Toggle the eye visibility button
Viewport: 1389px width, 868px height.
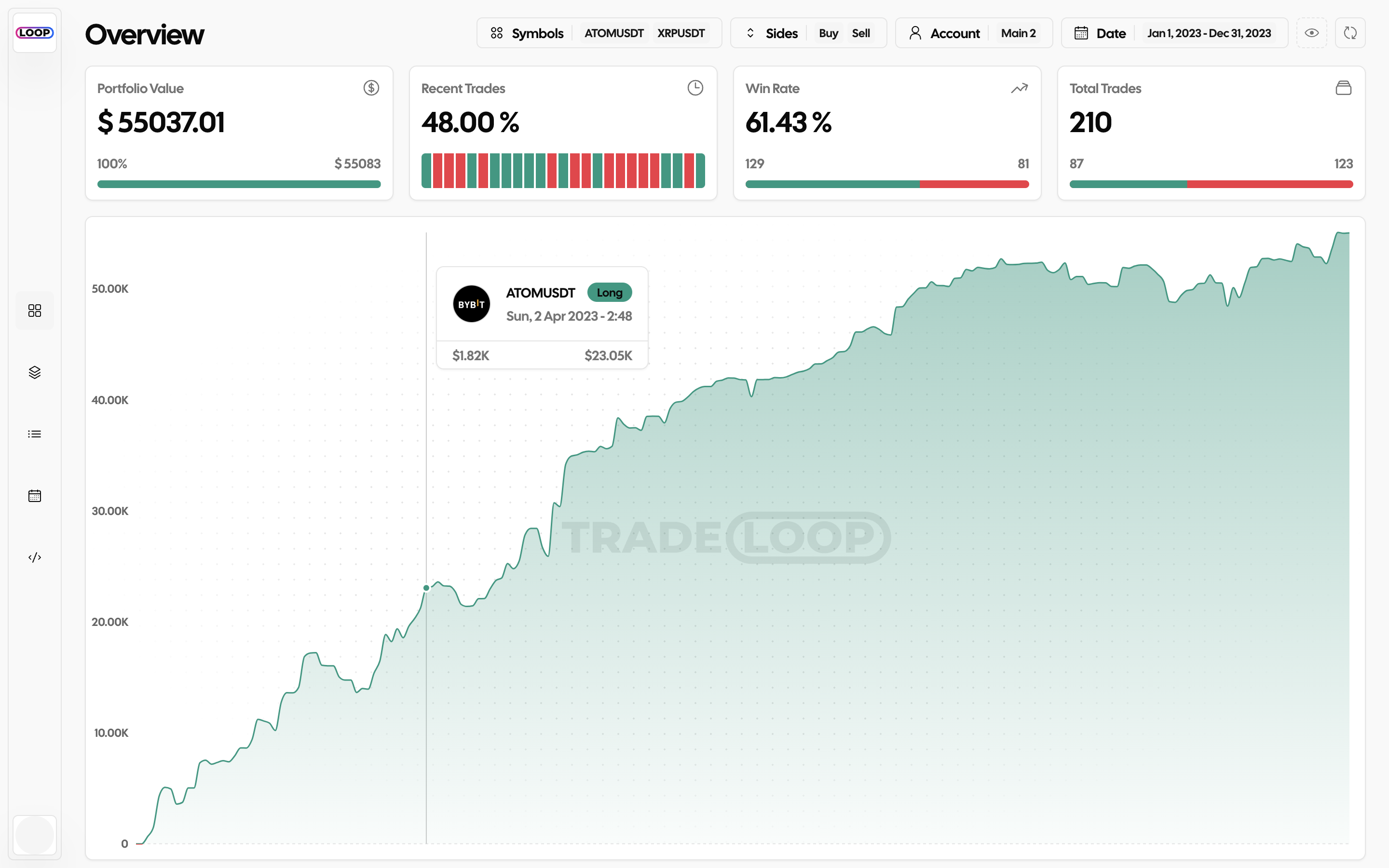[x=1311, y=33]
